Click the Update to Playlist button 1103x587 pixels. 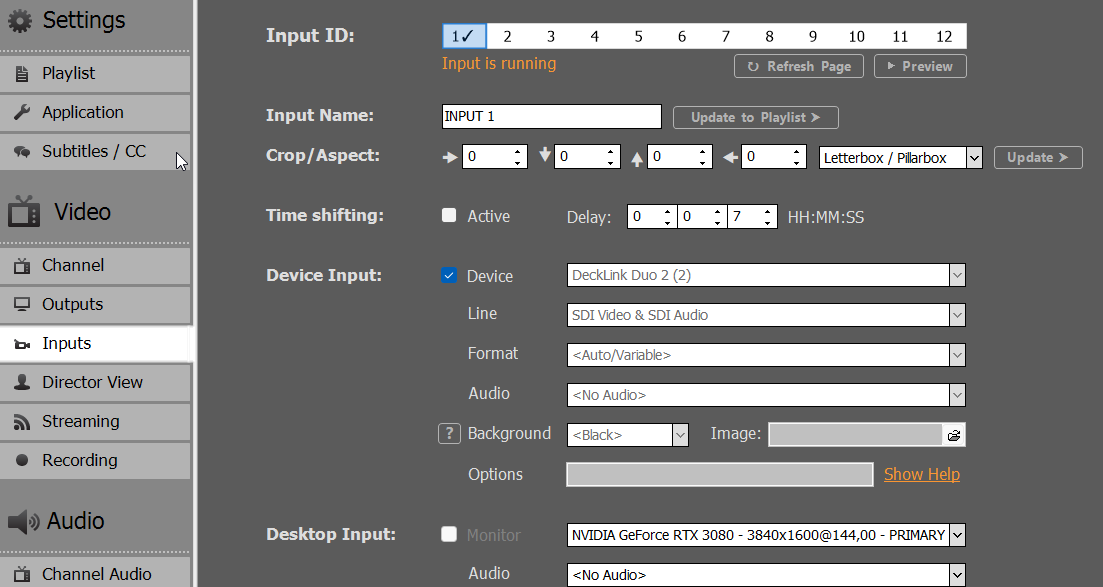(x=755, y=118)
